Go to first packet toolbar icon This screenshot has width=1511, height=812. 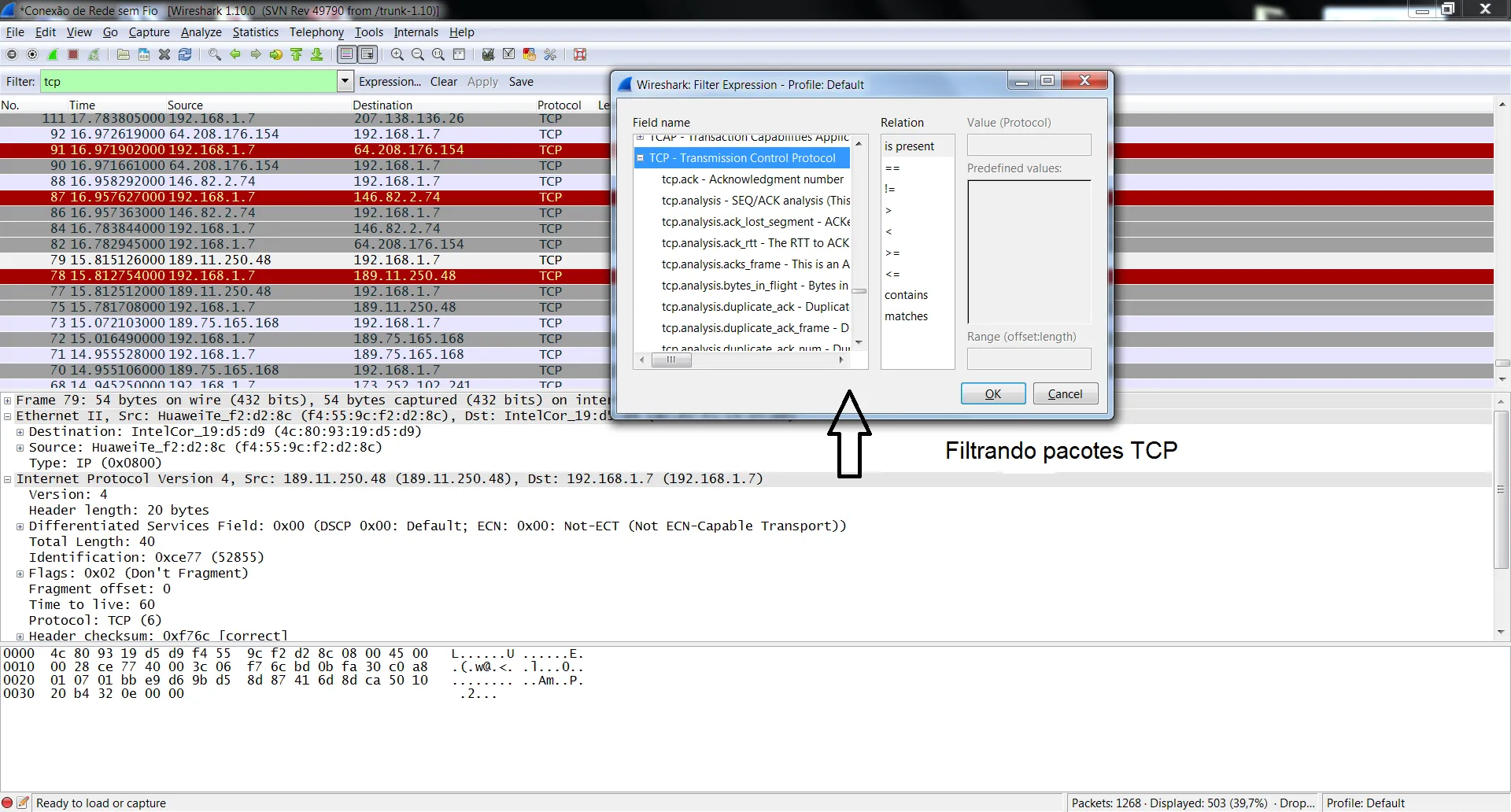click(297, 54)
